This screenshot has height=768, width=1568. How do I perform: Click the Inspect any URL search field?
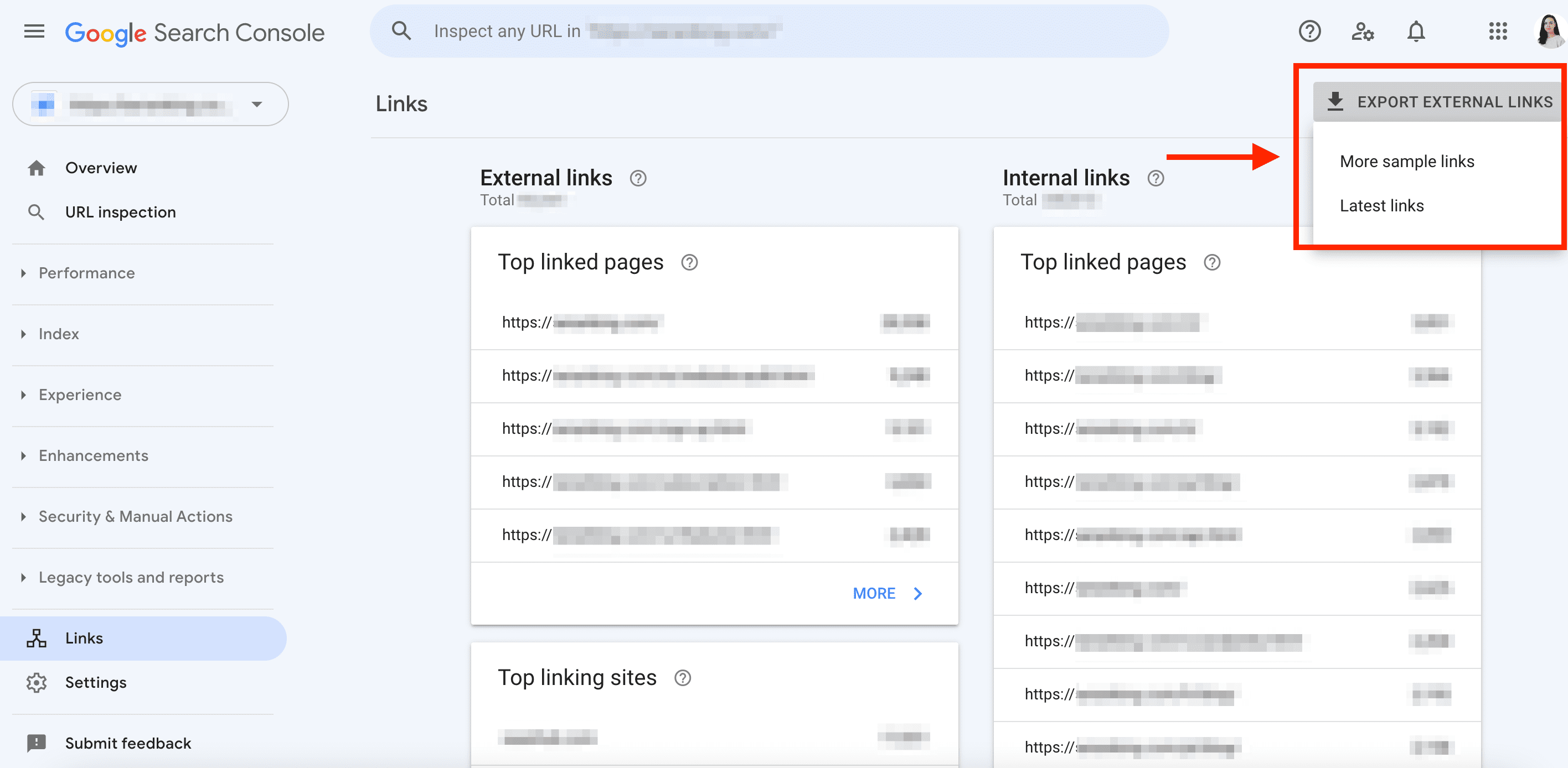click(x=770, y=31)
